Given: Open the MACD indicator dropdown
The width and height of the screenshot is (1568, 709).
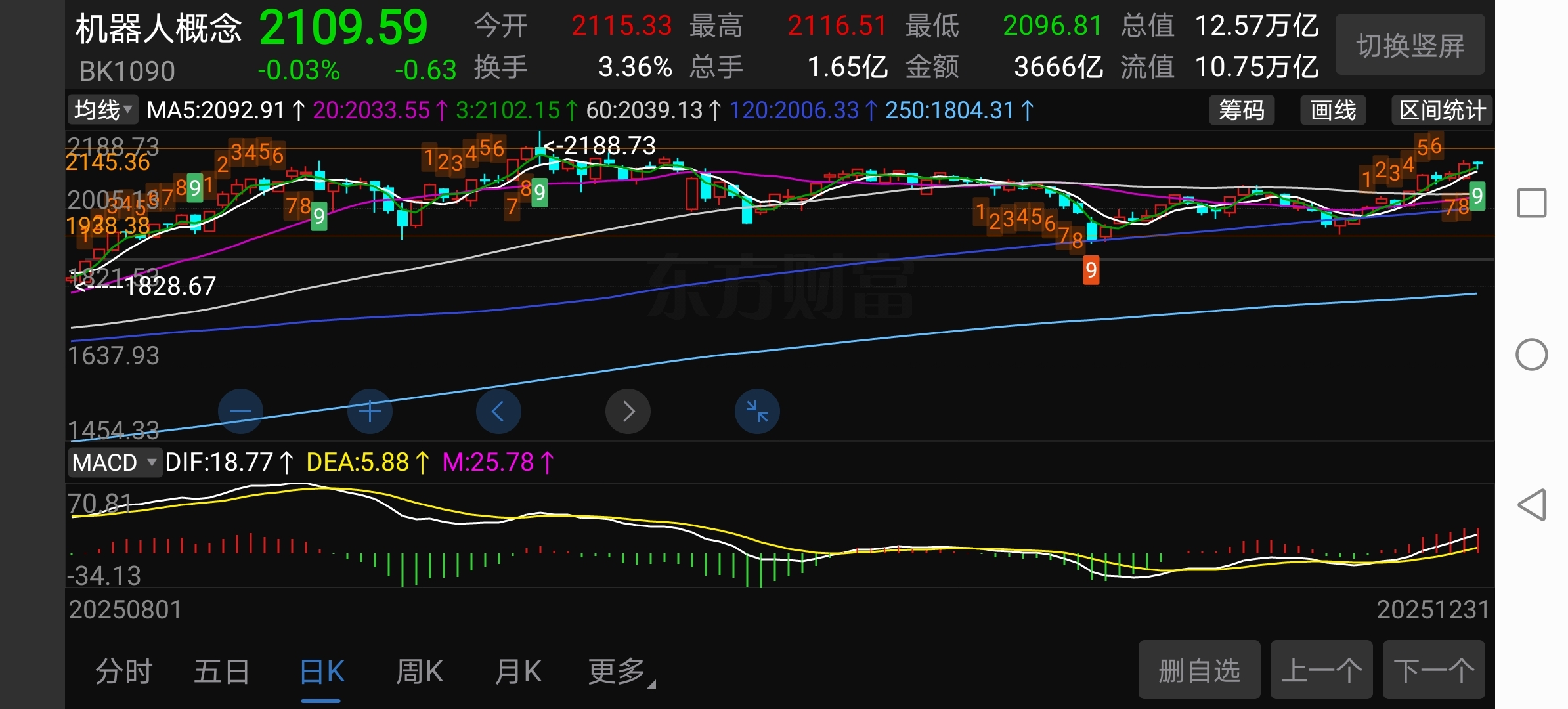Looking at the screenshot, I should pyautogui.click(x=114, y=462).
